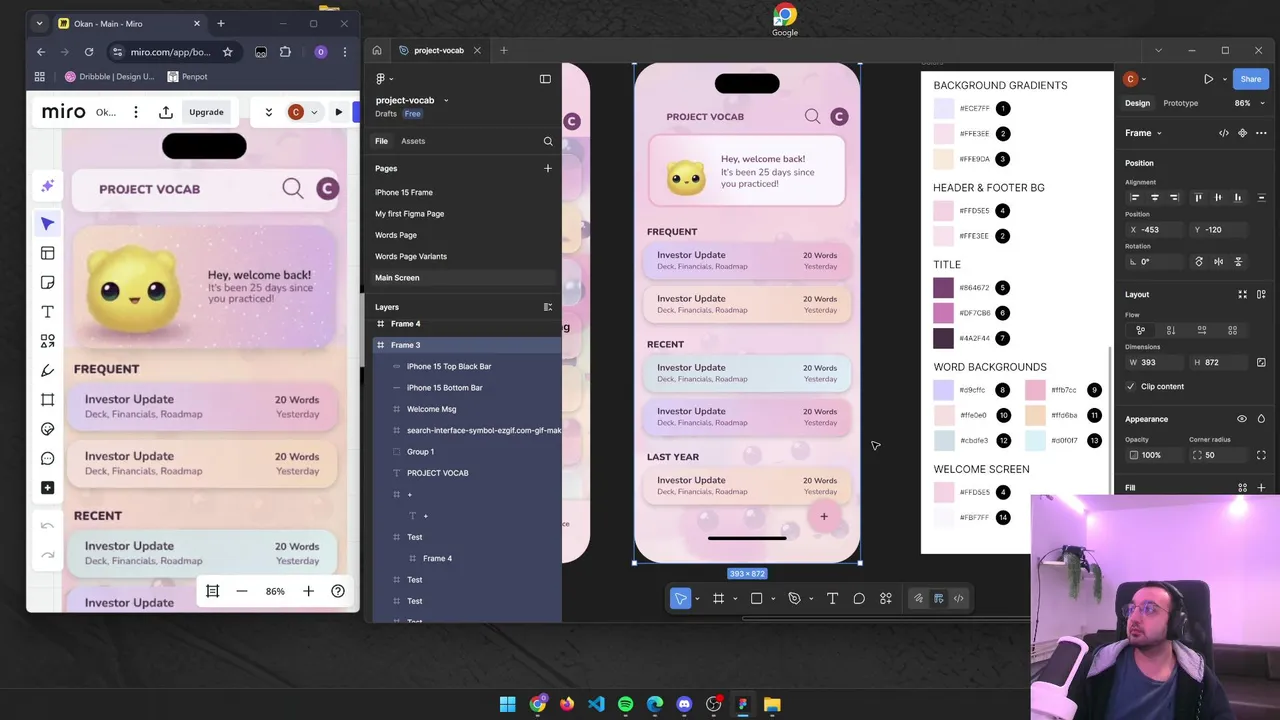The height and width of the screenshot is (720, 1280).
Task: Open Figma main menu logo
Action: pos(380,78)
